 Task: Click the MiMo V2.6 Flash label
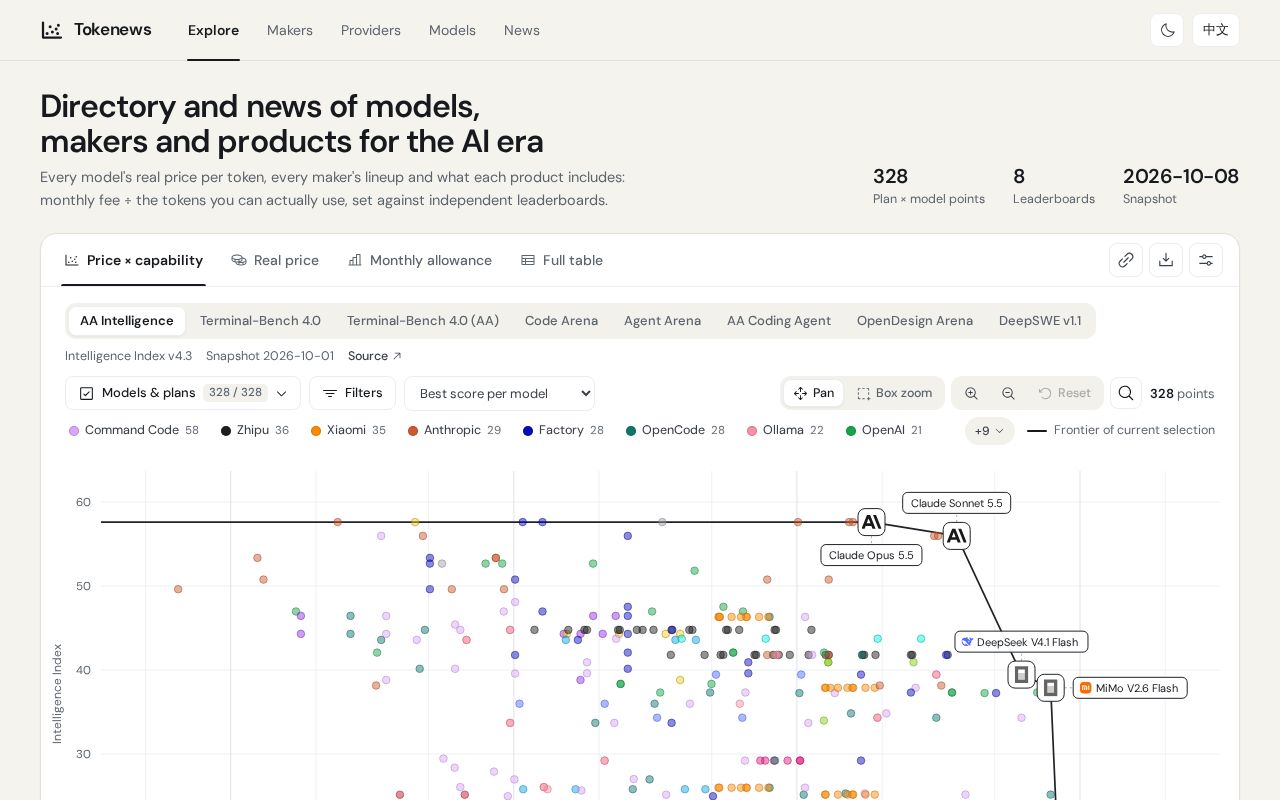coord(1130,688)
